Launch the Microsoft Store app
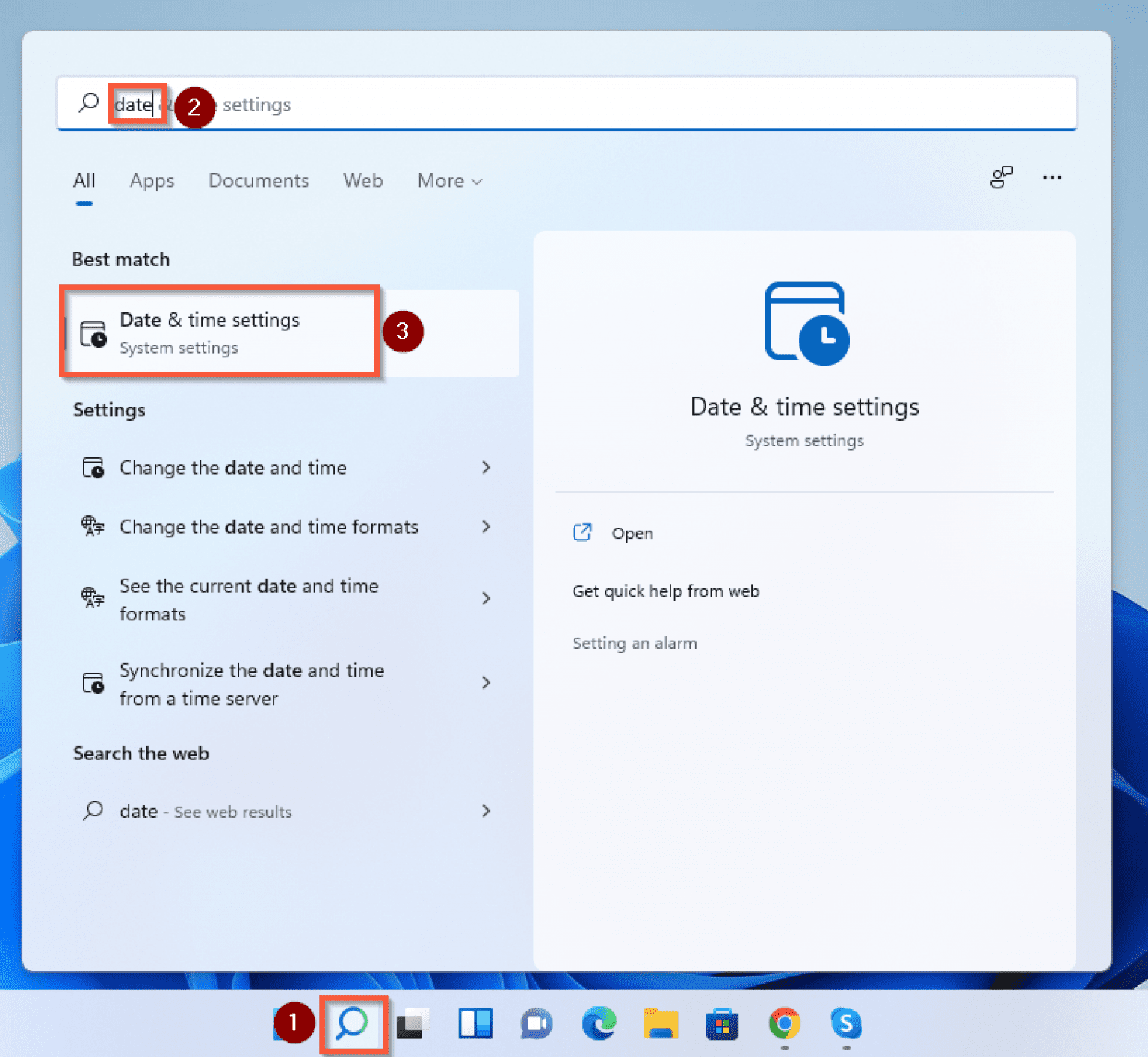The width and height of the screenshot is (1148, 1057). point(721,1024)
